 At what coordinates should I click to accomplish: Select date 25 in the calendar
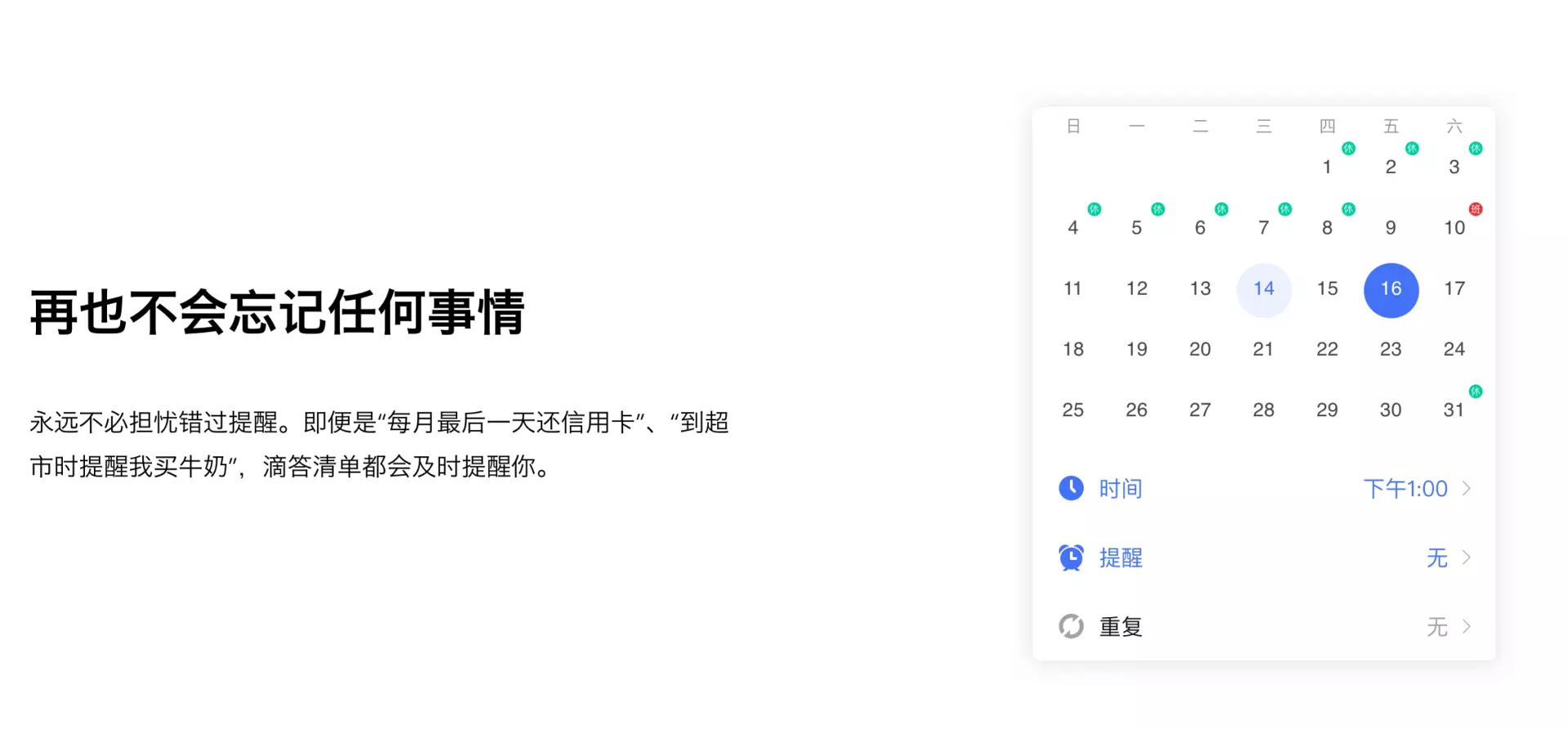(1073, 410)
